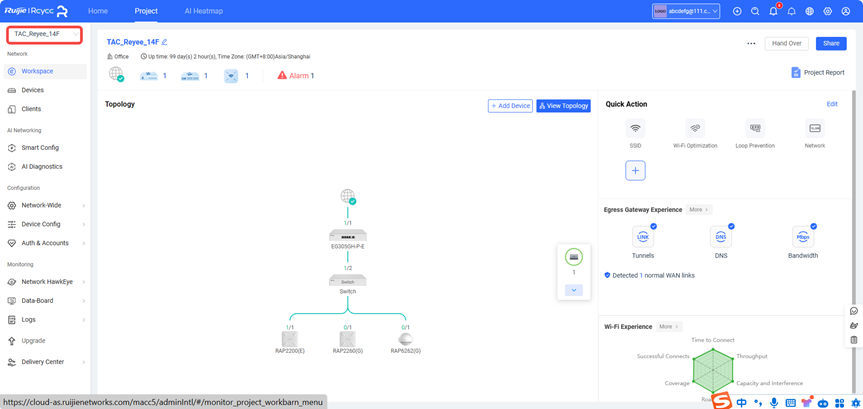This screenshot has width=863, height=409.
Task: Switch to the Project tab
Action: [x=146, y=11]
